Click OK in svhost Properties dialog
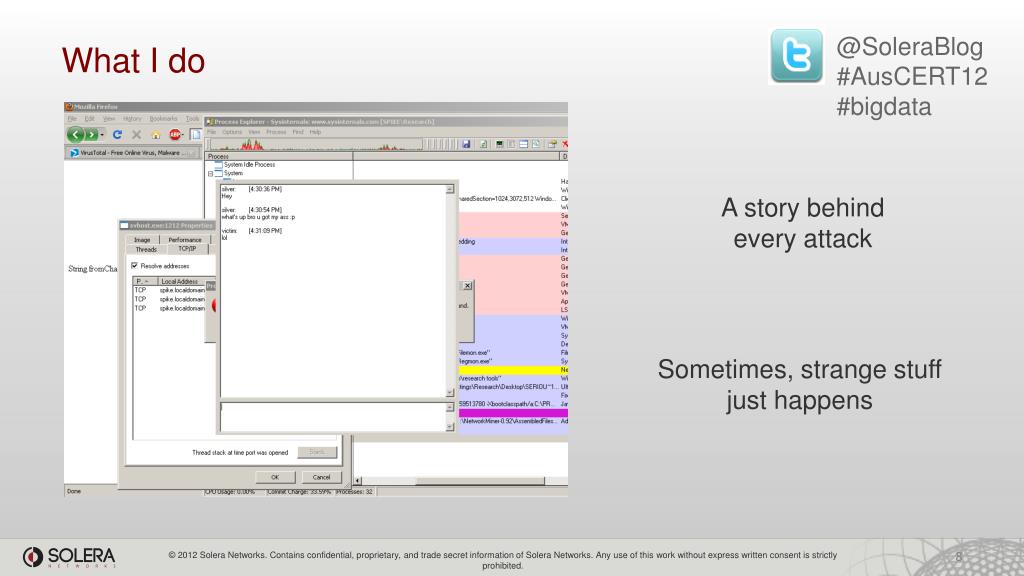The height and width of the screenshot is (576, 1024). click(275, 477)
